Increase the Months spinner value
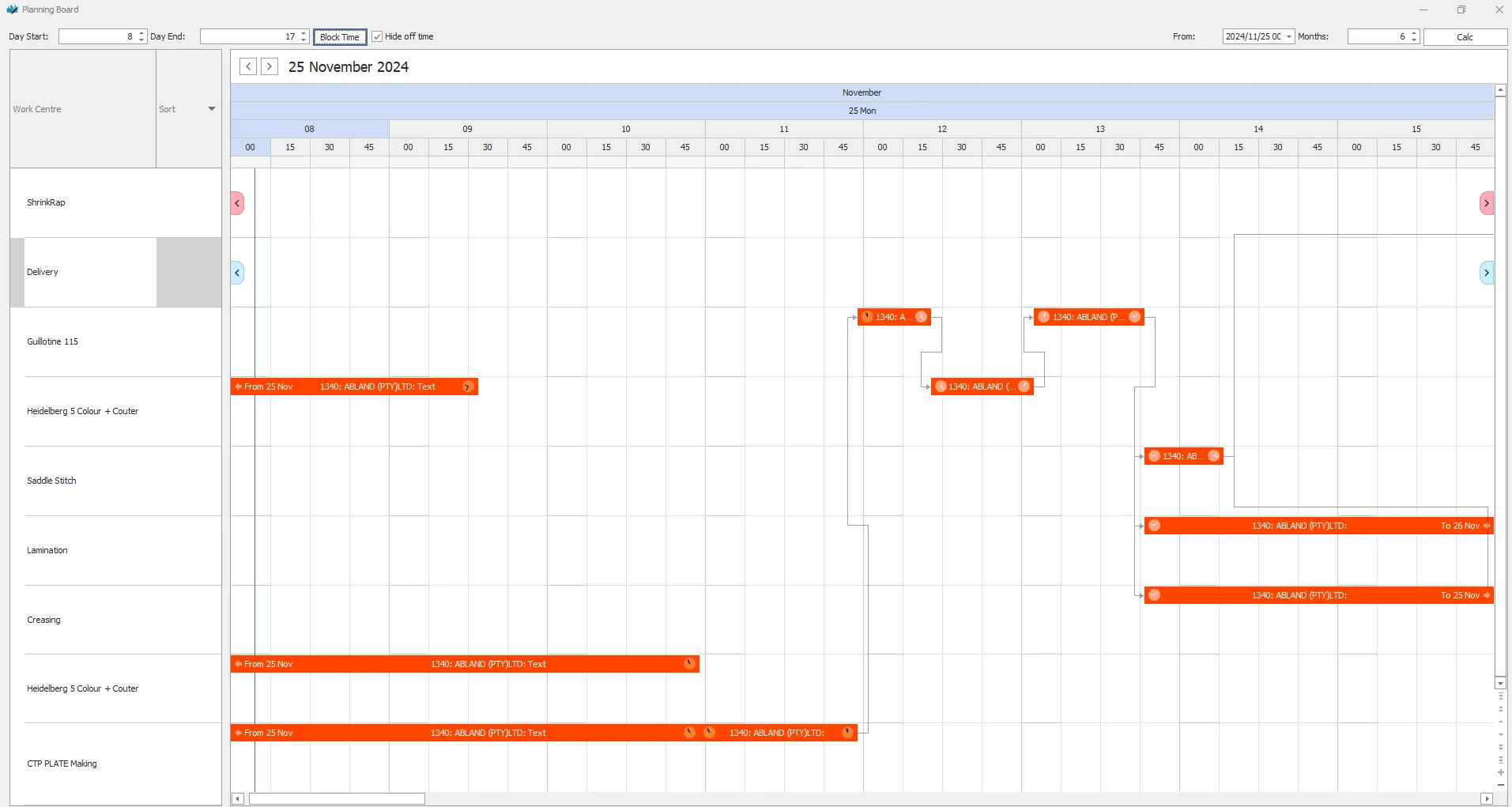Viewport: 1512px width, 807px height. tap(1414, 33)
